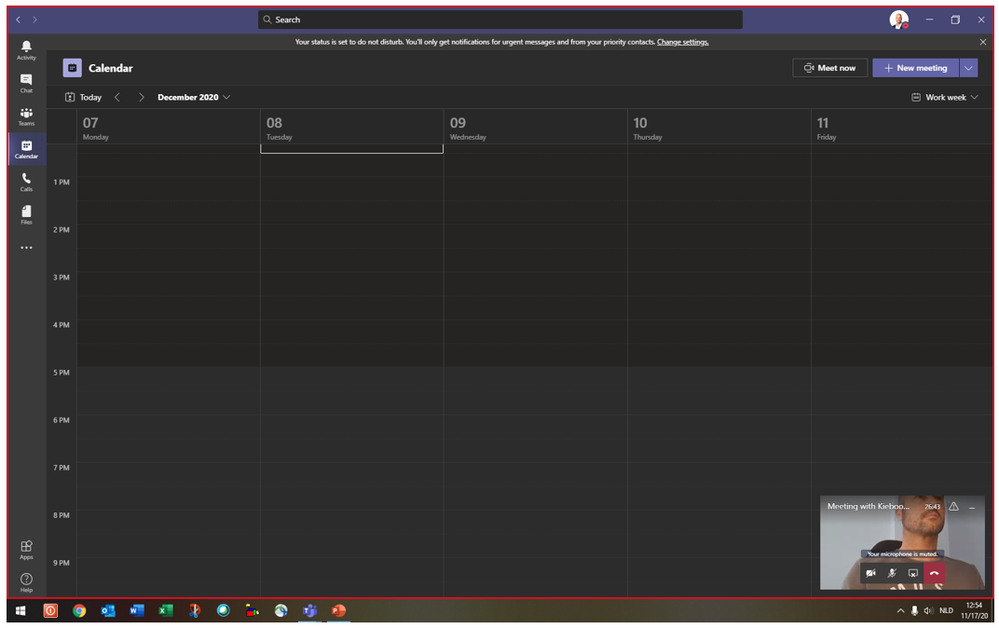Open the Work week view dropdown
999x628 pixels.
pos(944,97)
